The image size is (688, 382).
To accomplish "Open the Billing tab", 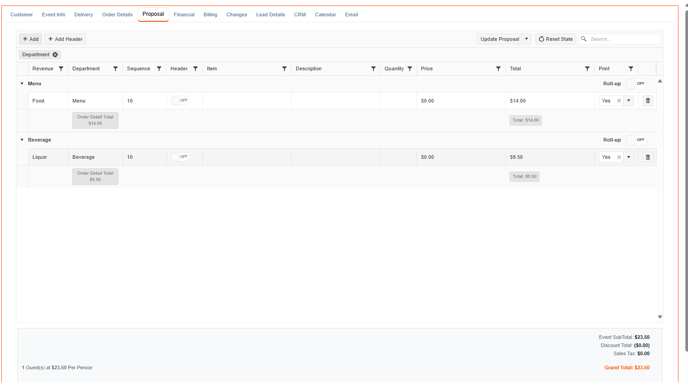I will click(x=210, y=14).
